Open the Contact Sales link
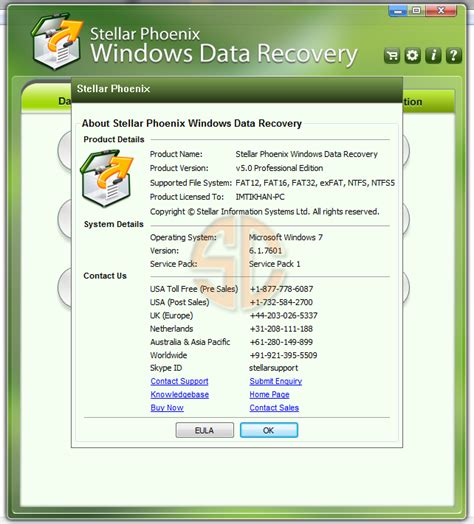 (x=274, y=408)
